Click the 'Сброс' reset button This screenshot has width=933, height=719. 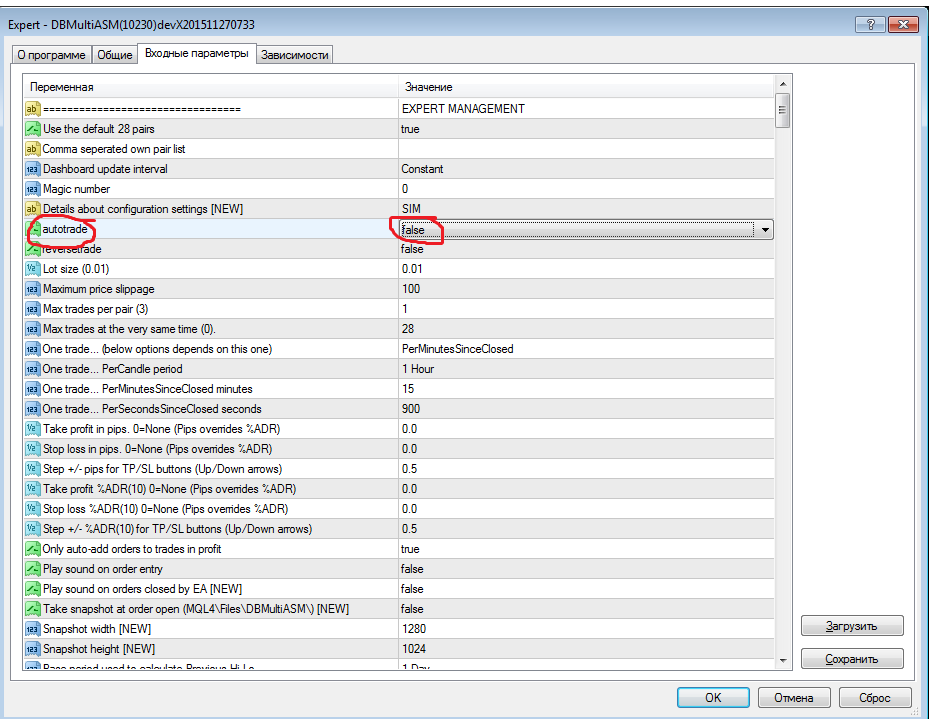[x=875, y=698]
